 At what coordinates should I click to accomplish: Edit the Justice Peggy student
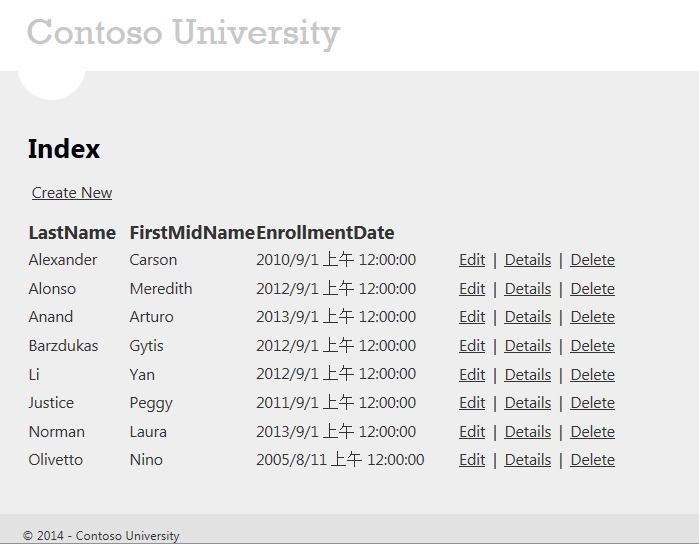472,403
